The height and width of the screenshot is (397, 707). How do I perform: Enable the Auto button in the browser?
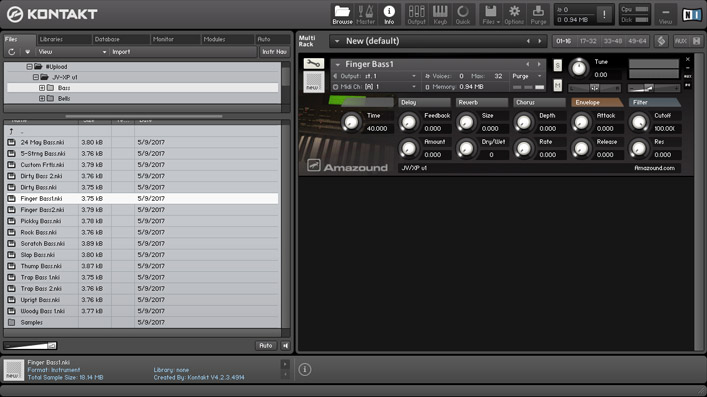click(266, 346)
